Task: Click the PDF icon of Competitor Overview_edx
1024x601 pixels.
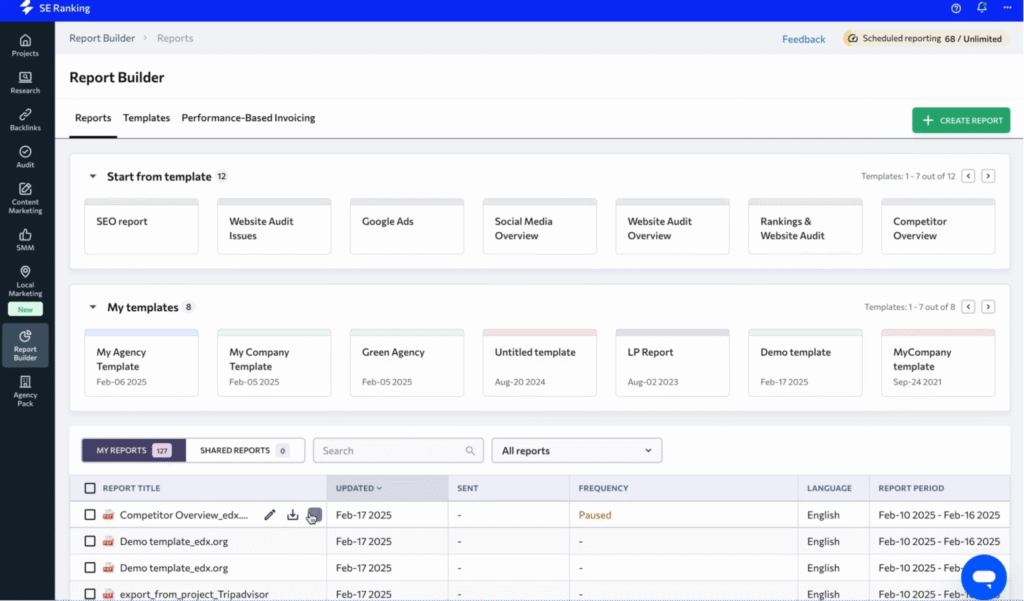Action: pyautogui.click(x=108, y=515)
